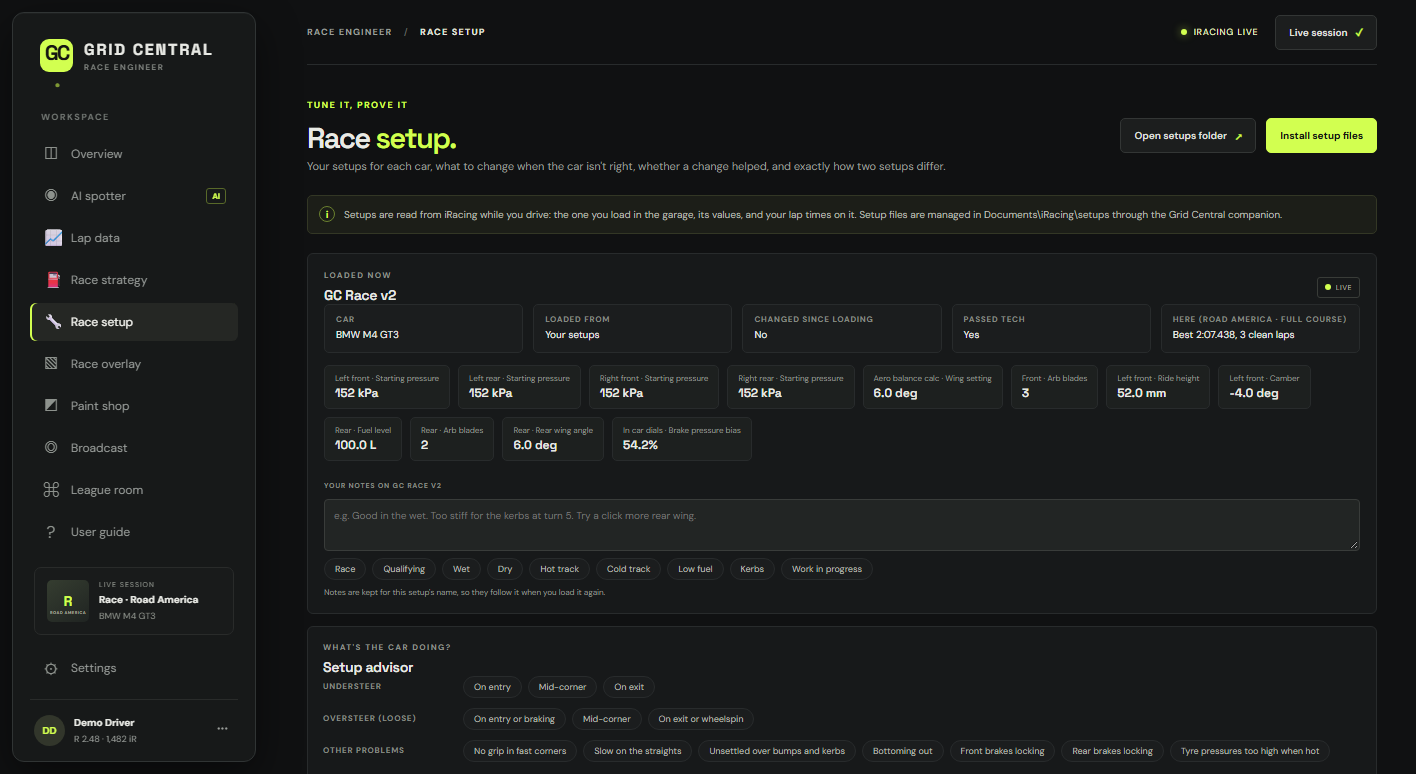Toggle the Dry tag chip
Viewport: 1416px width, 774px height.
point(505,569)
